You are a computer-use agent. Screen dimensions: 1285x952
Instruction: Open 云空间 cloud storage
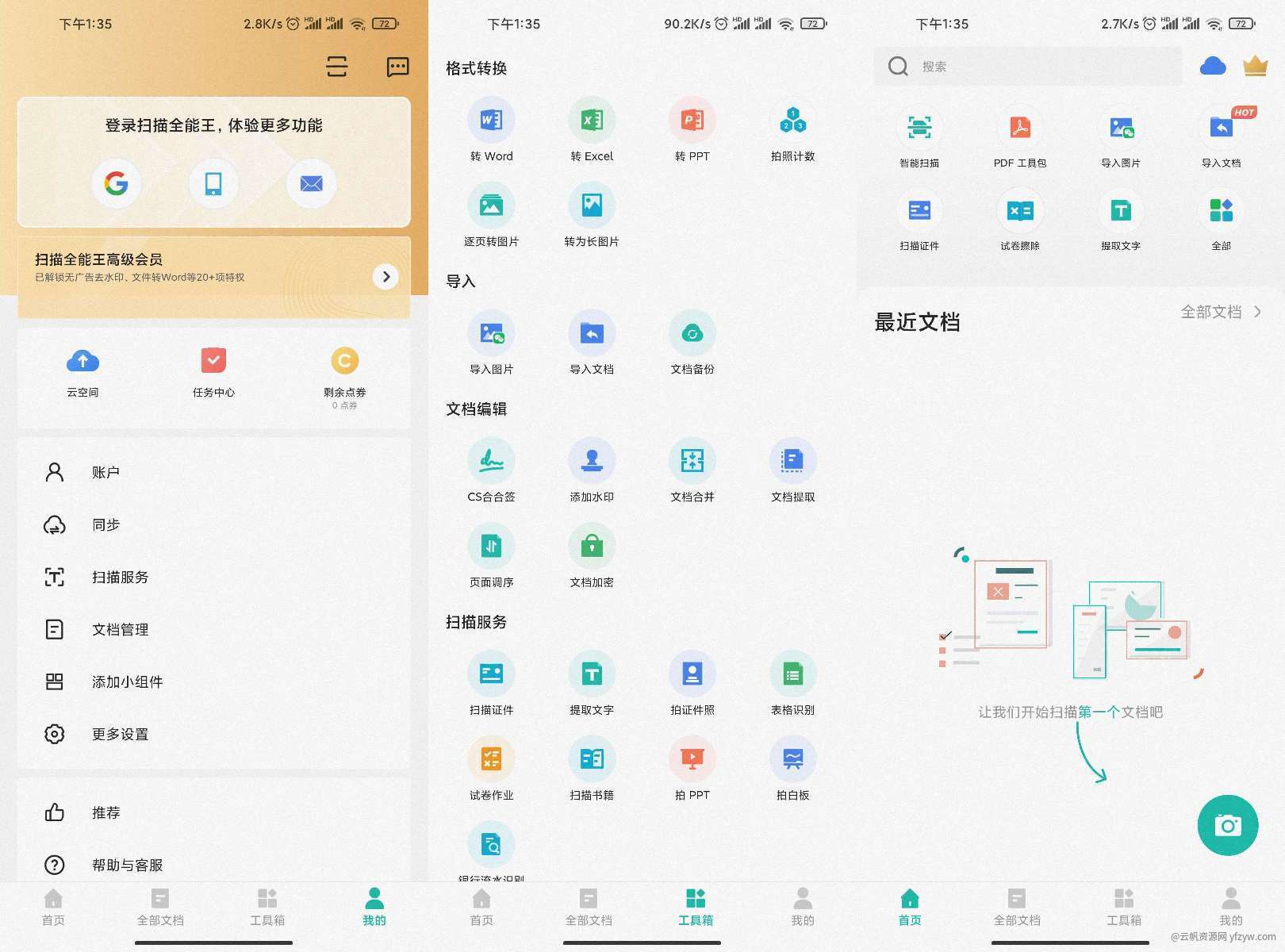82,372
